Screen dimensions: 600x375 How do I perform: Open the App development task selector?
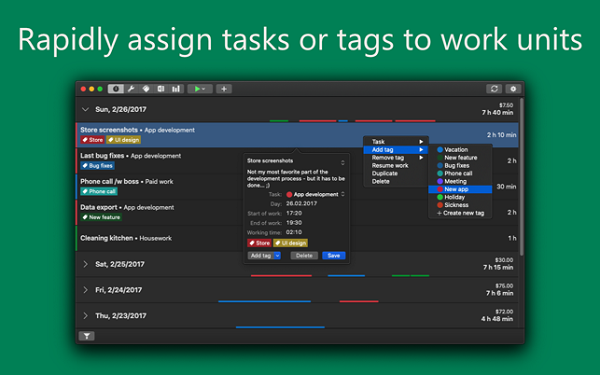coord(315,194)
